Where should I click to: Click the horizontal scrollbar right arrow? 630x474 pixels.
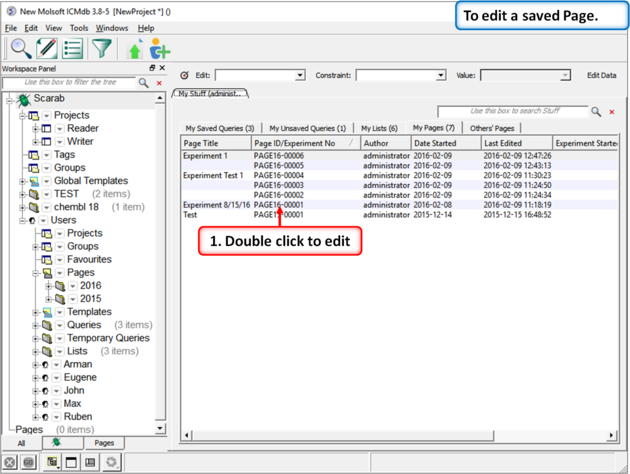(613, 435)
